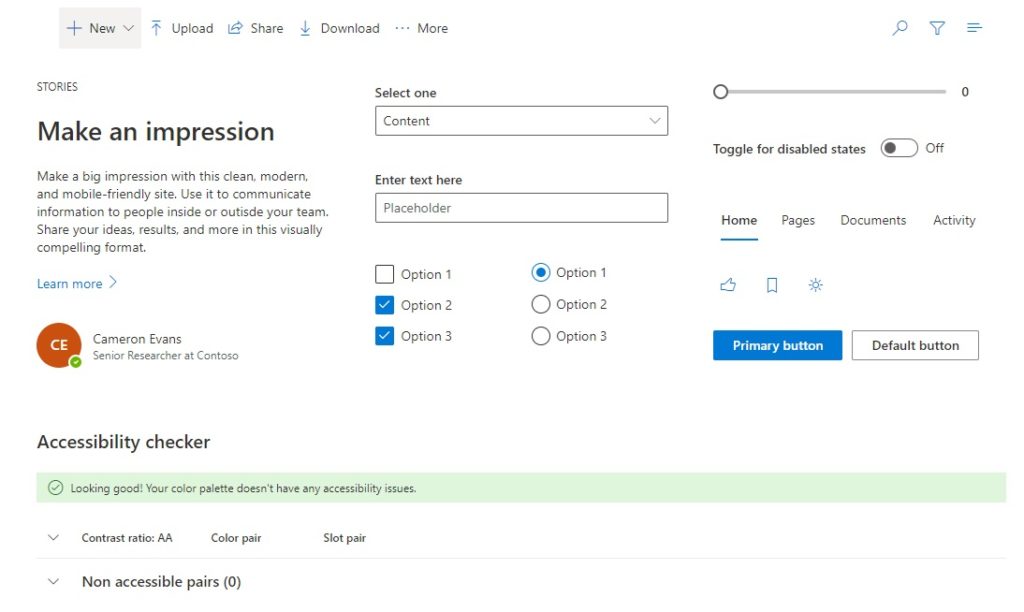Image resolution: width=1024 pixels, height=612 pixels.
Task: Select the Option 2 radio button
Action: (x=541, y=304)
